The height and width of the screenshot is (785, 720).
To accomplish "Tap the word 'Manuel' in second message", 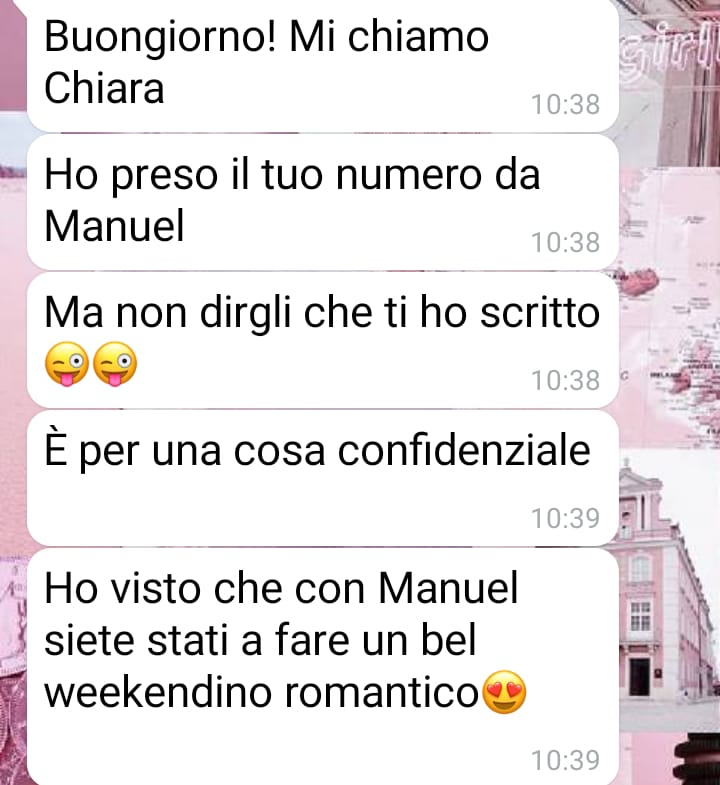I will click(115, 226).
